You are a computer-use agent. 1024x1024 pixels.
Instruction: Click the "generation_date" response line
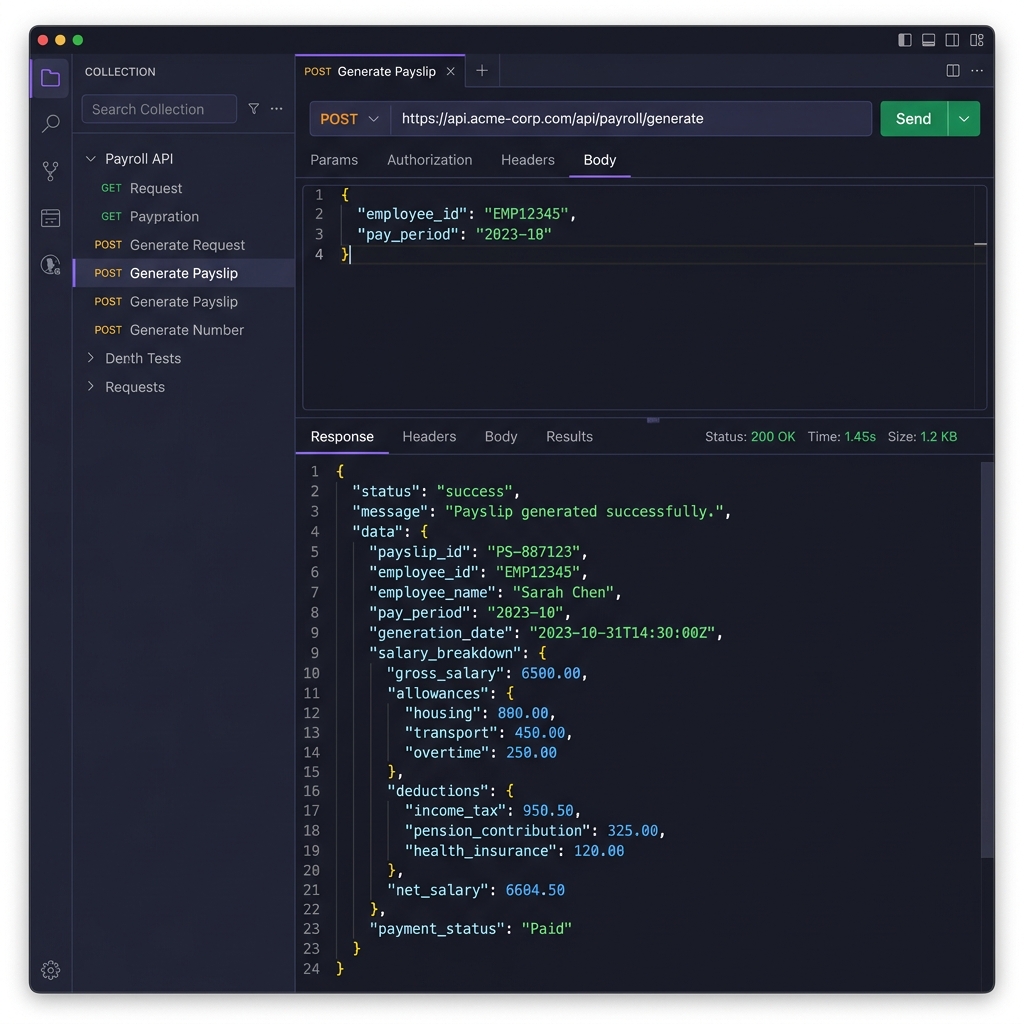(546, 633)
